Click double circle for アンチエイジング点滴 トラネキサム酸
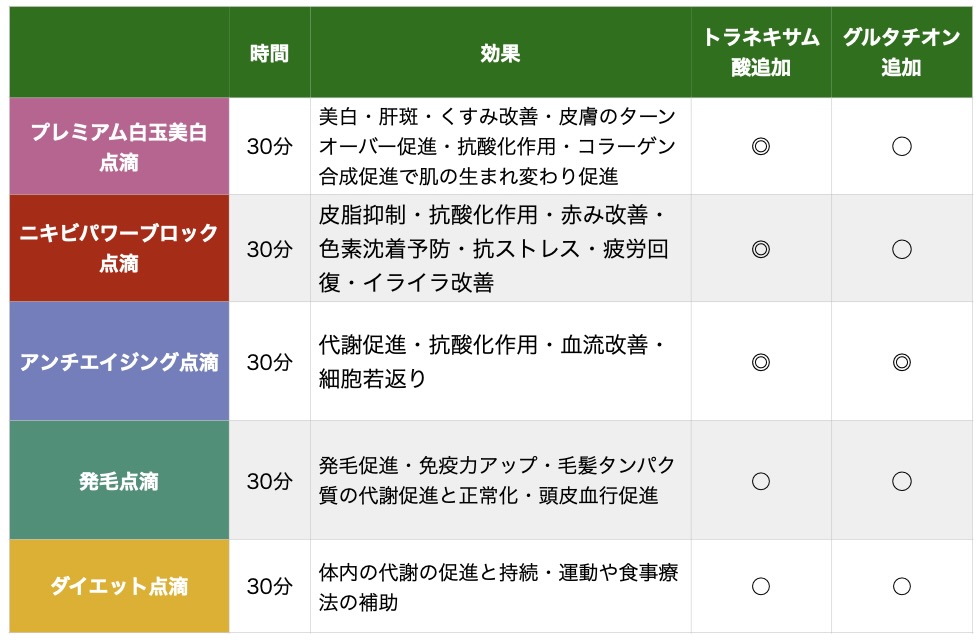Viewport: 980px width, 642px height. pyautogui.click(x=760, y=362)
